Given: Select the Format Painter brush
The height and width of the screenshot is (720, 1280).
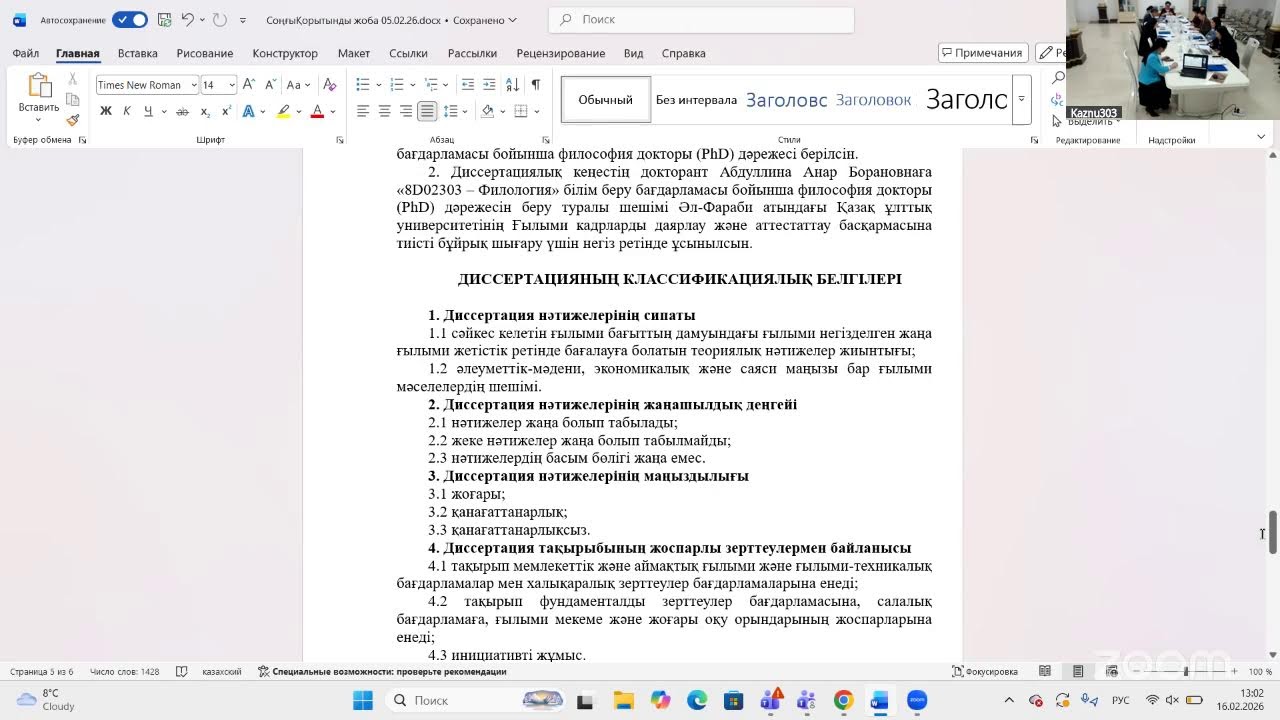Looking at the screenshot, I should coord(73,120).
